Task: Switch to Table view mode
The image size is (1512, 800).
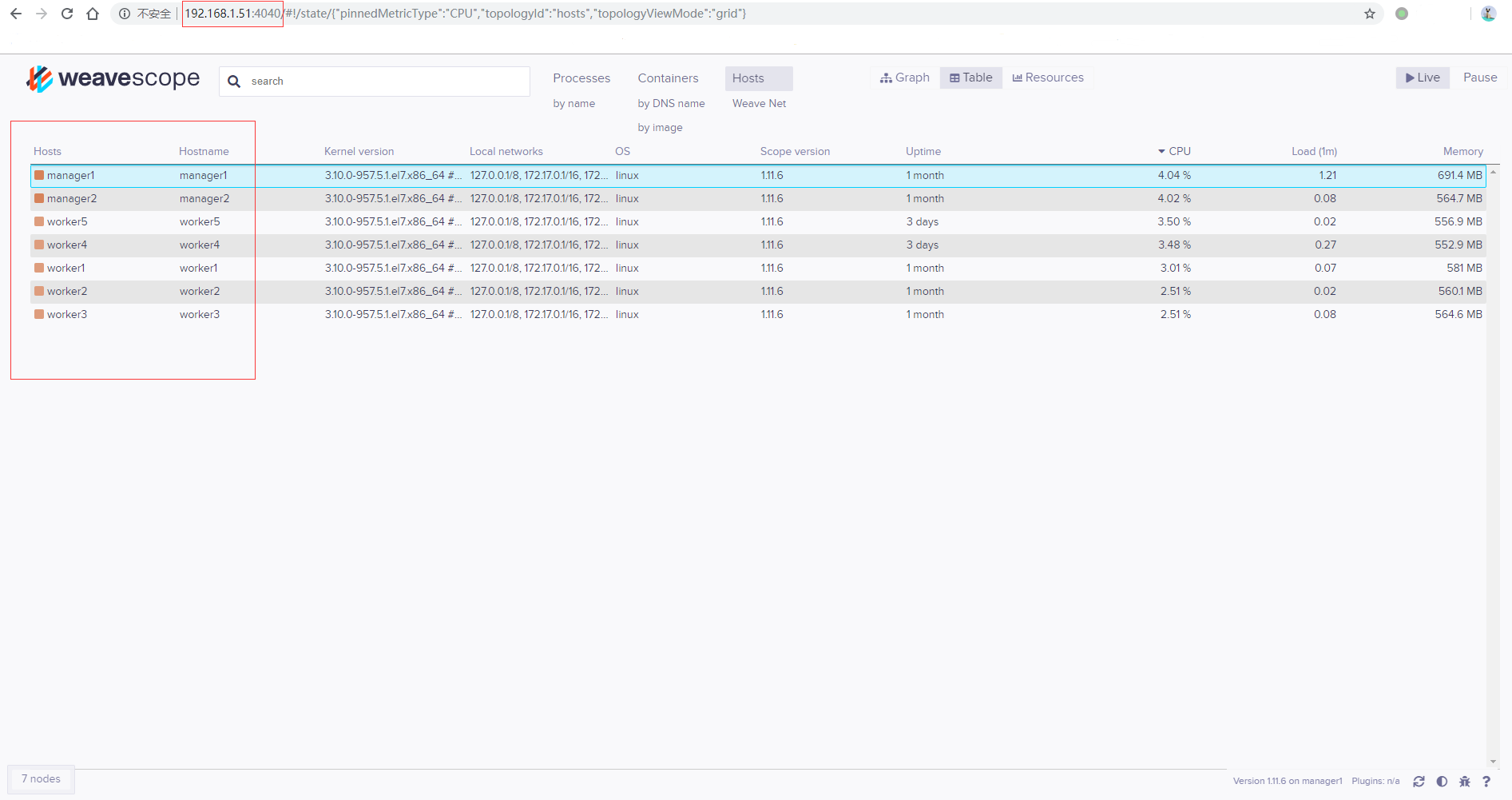Action: tap(971, 78)
